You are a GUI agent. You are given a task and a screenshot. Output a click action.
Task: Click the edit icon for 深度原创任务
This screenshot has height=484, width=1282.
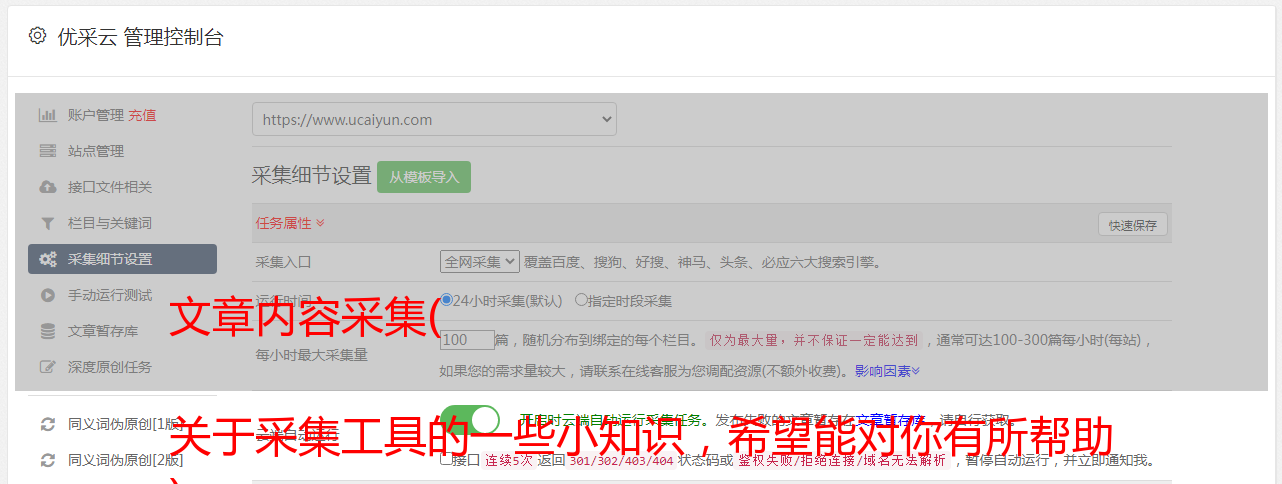click(47, 367)
